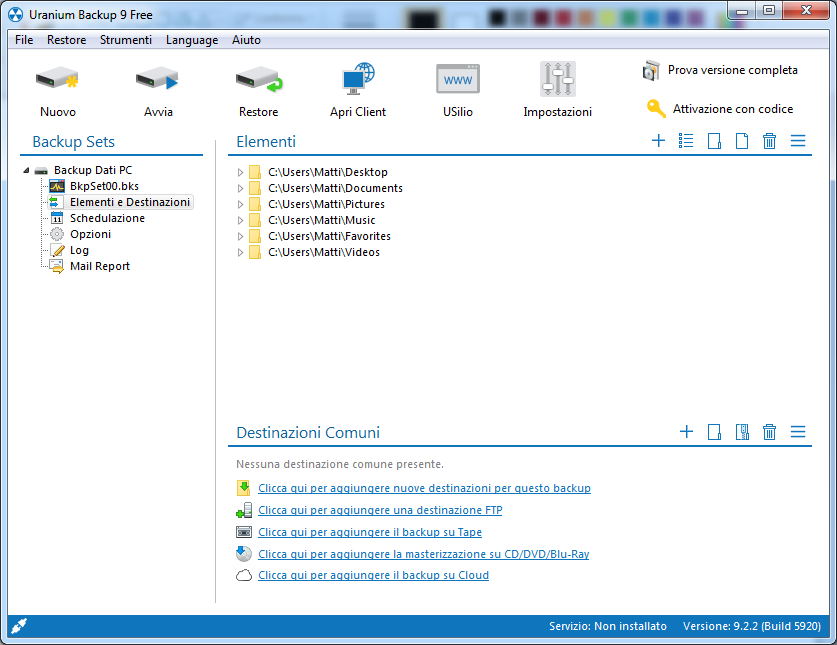Start backup with the Avvia icon
Image resolution: width=837 pixels, height=645 pixels.
pos(157,79)
